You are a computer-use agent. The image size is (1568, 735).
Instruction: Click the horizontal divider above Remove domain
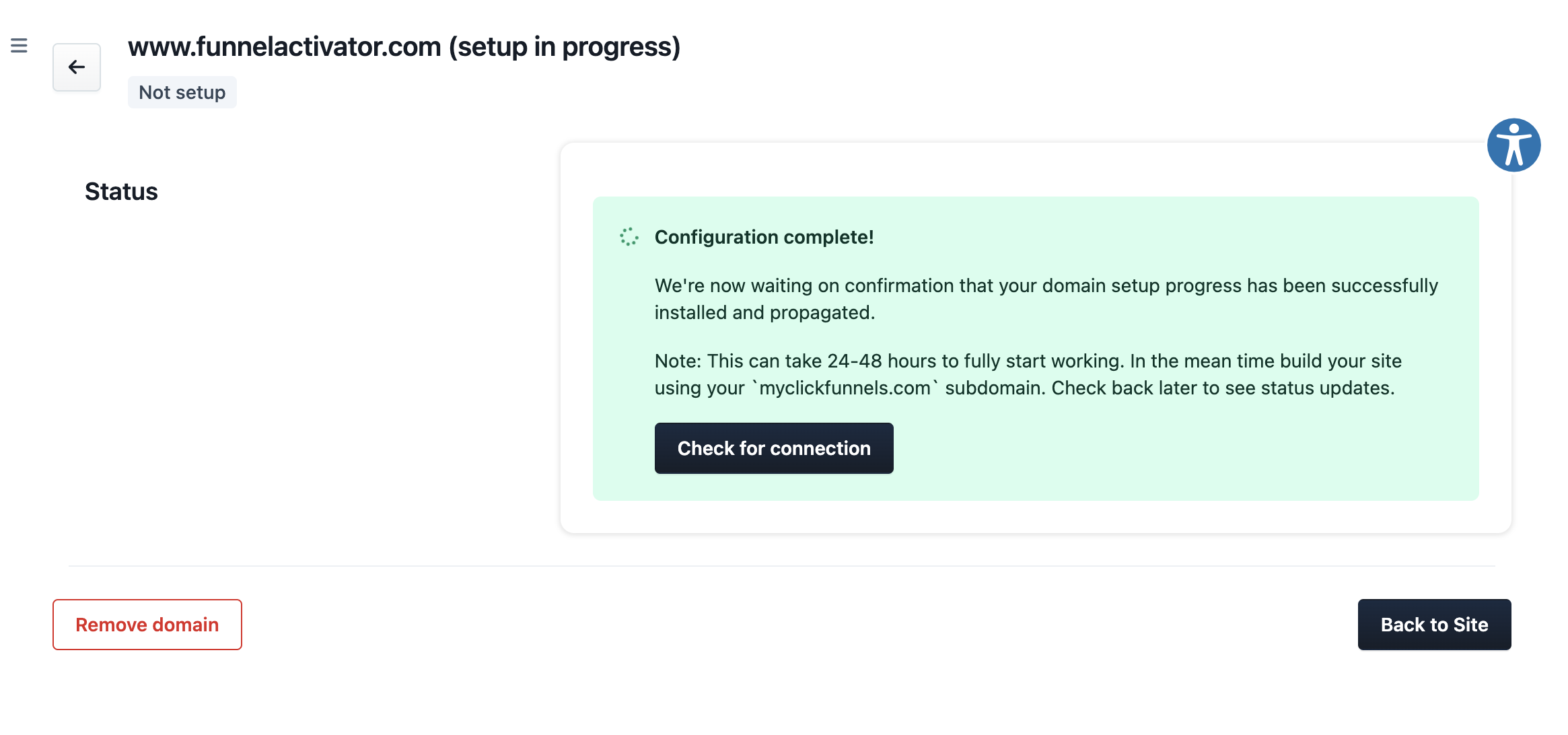(x=781, y=566)
